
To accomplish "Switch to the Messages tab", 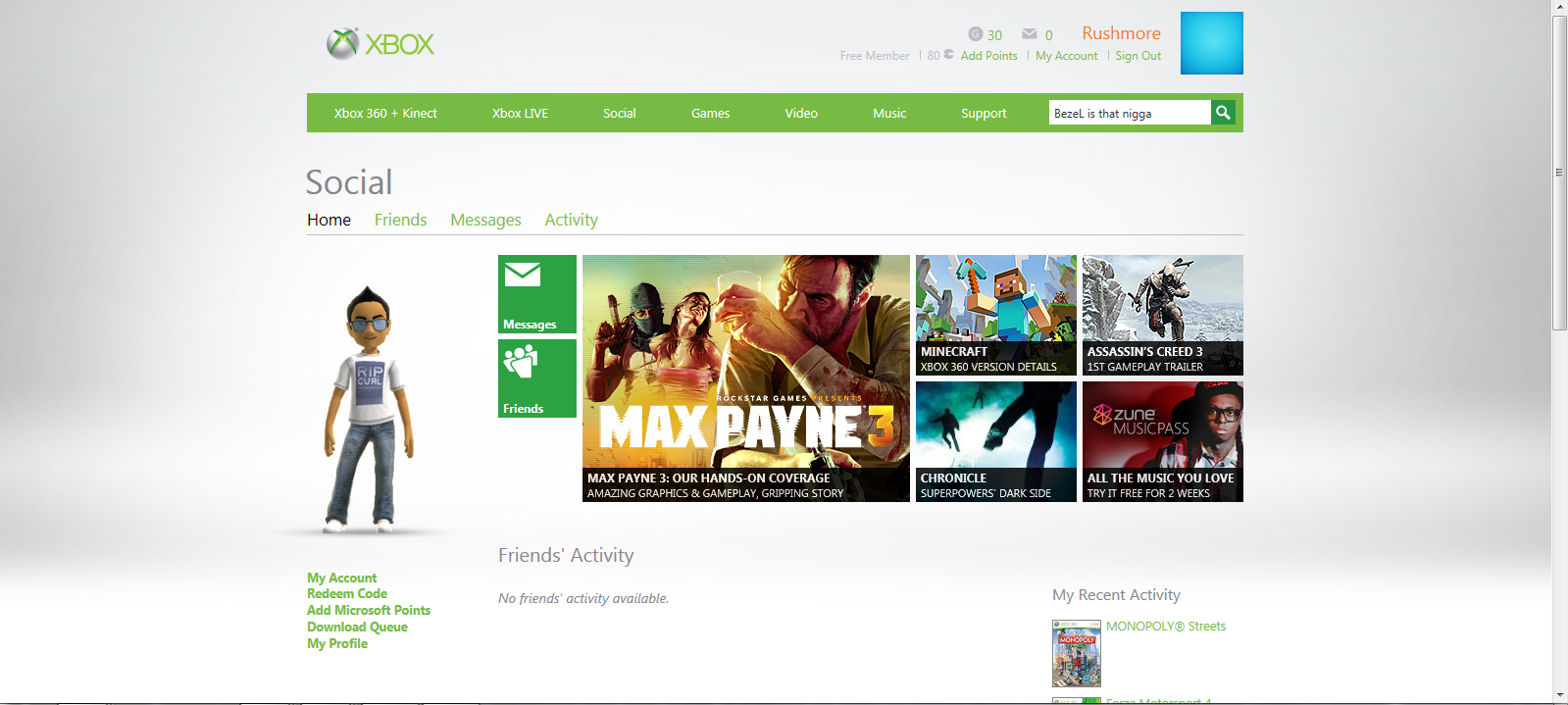I will (x=485, y=220).
